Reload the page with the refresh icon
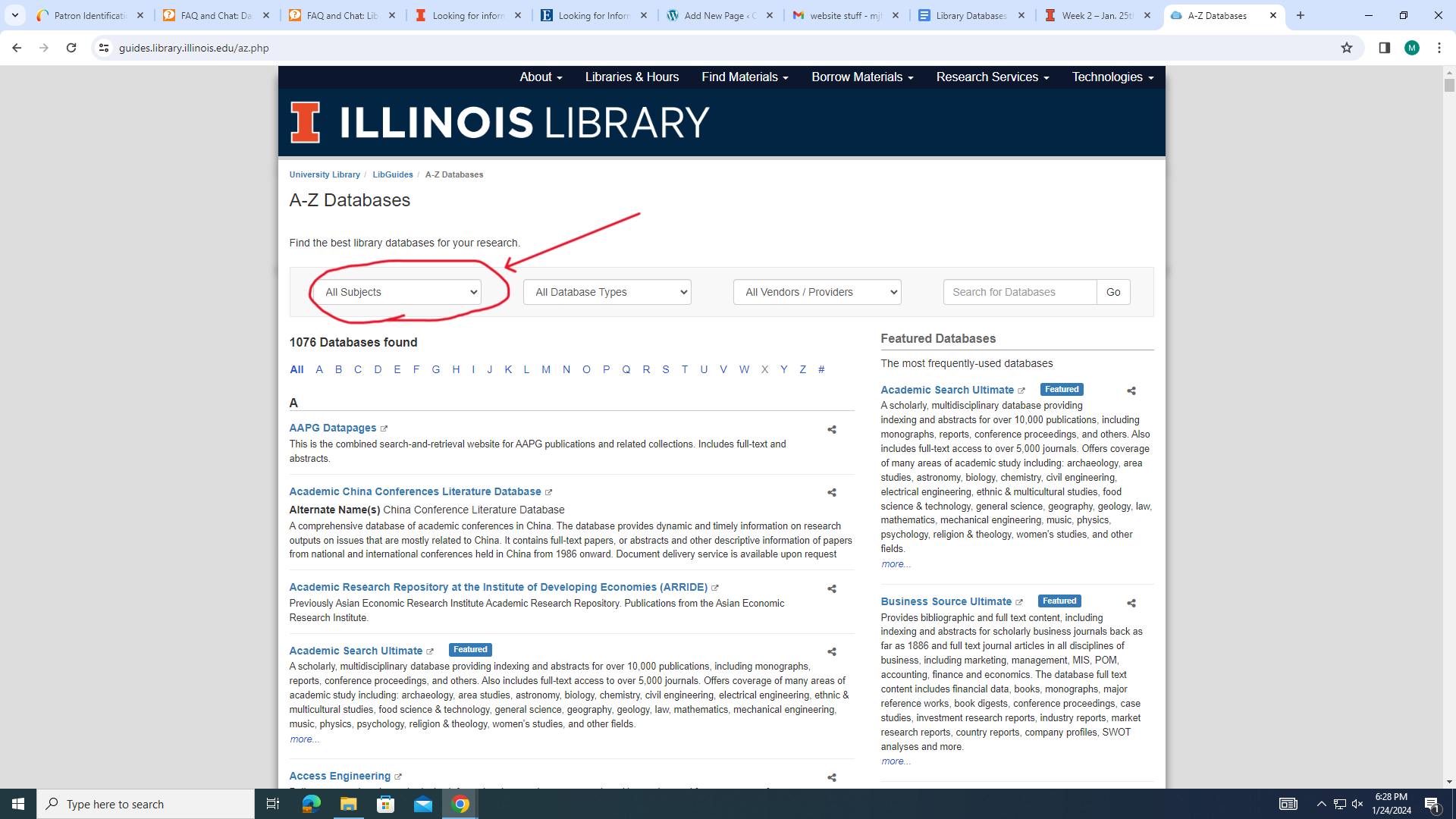 pyautogui.click(x=71, y=48)
